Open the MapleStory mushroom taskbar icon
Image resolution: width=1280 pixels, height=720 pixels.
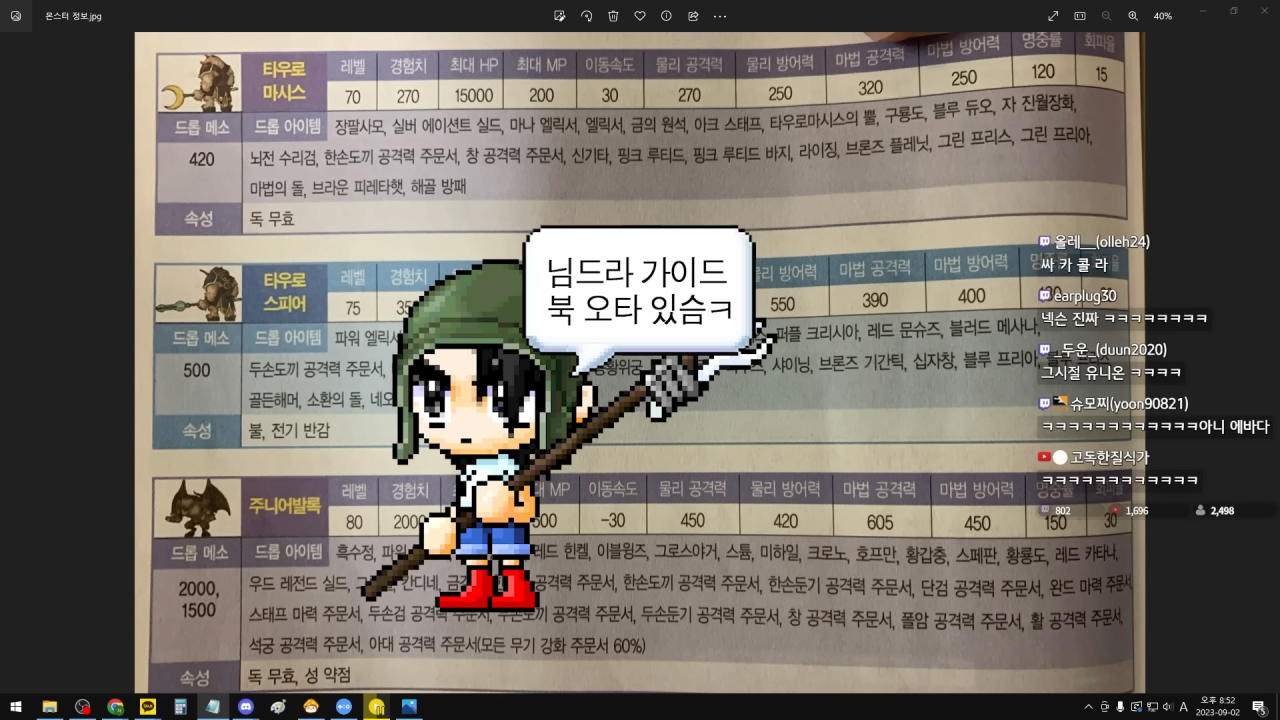coord(311,706)
